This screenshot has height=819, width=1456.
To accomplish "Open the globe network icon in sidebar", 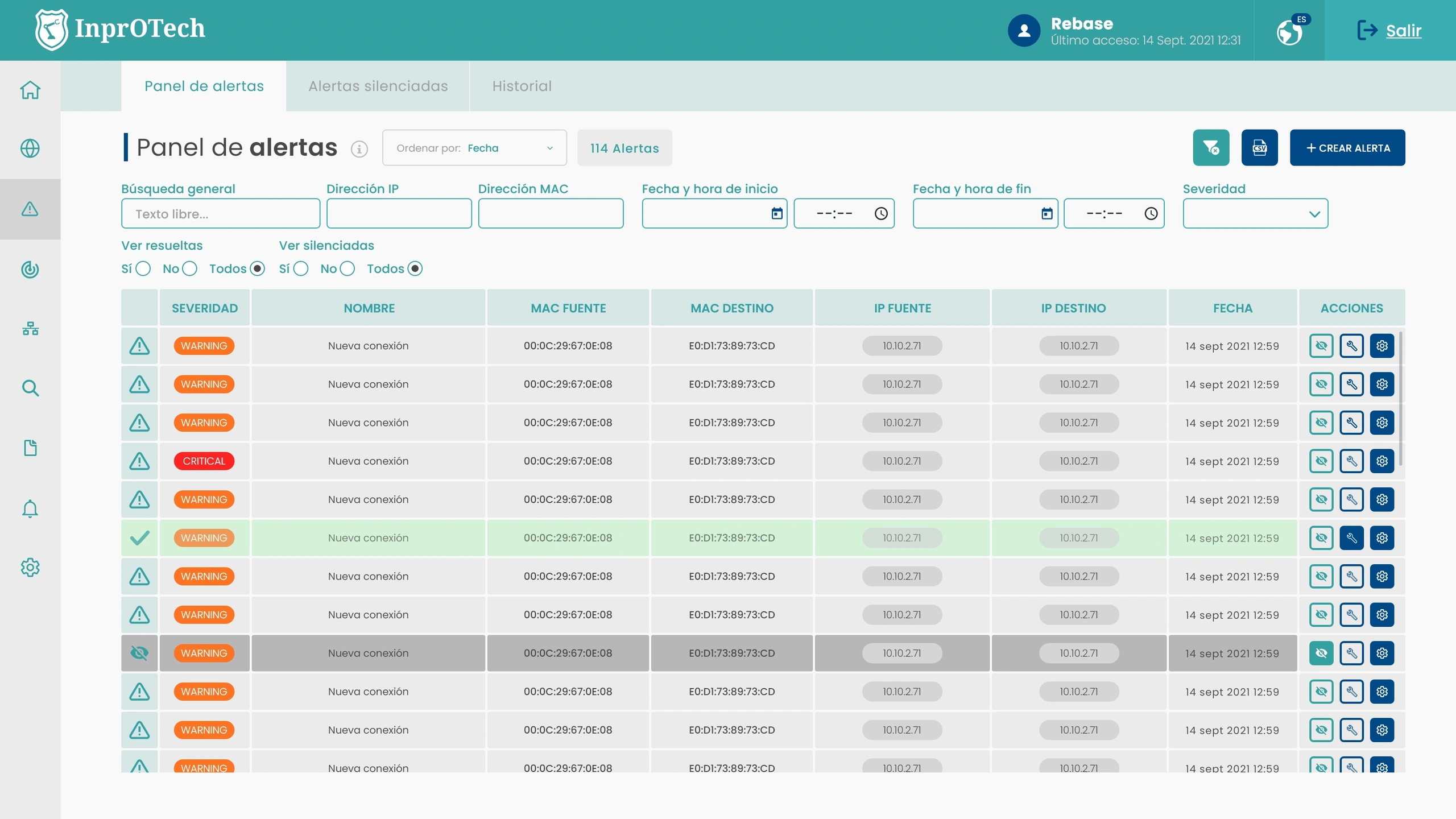I will [30, 148].
